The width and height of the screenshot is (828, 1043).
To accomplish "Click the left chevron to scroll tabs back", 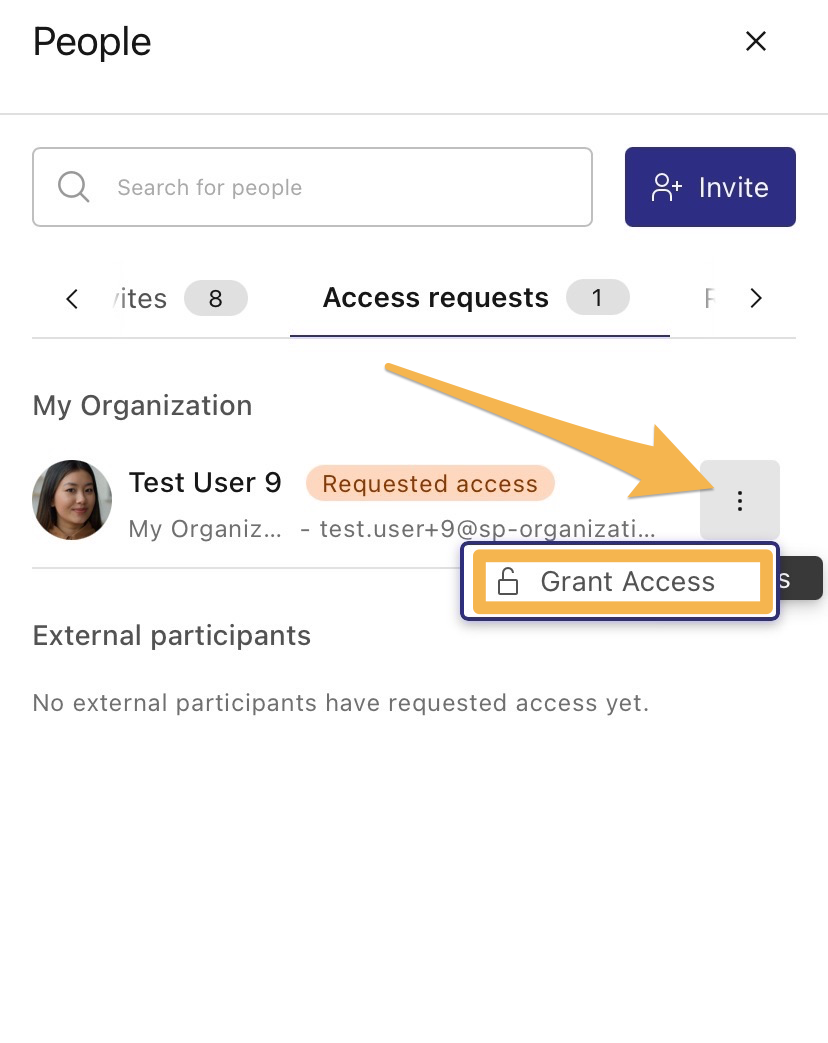I will click(71, 297).
